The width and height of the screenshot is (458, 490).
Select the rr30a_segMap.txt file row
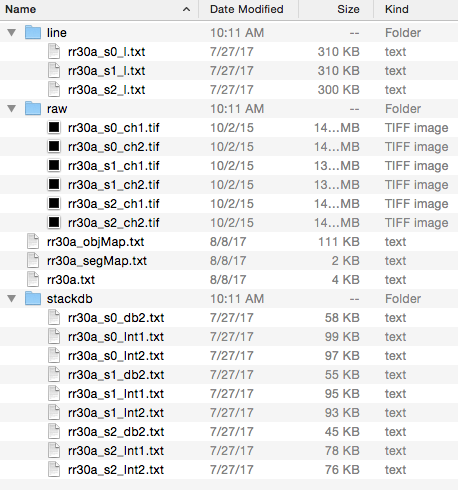pyautogui.click(x=229, y=261)
